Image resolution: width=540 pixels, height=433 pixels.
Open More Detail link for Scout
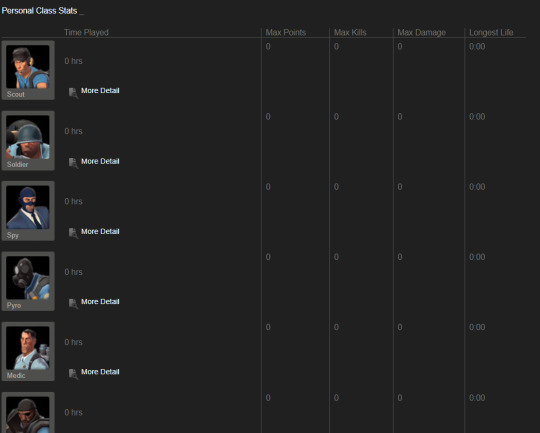pyautogui.click(x=100, y=91)
